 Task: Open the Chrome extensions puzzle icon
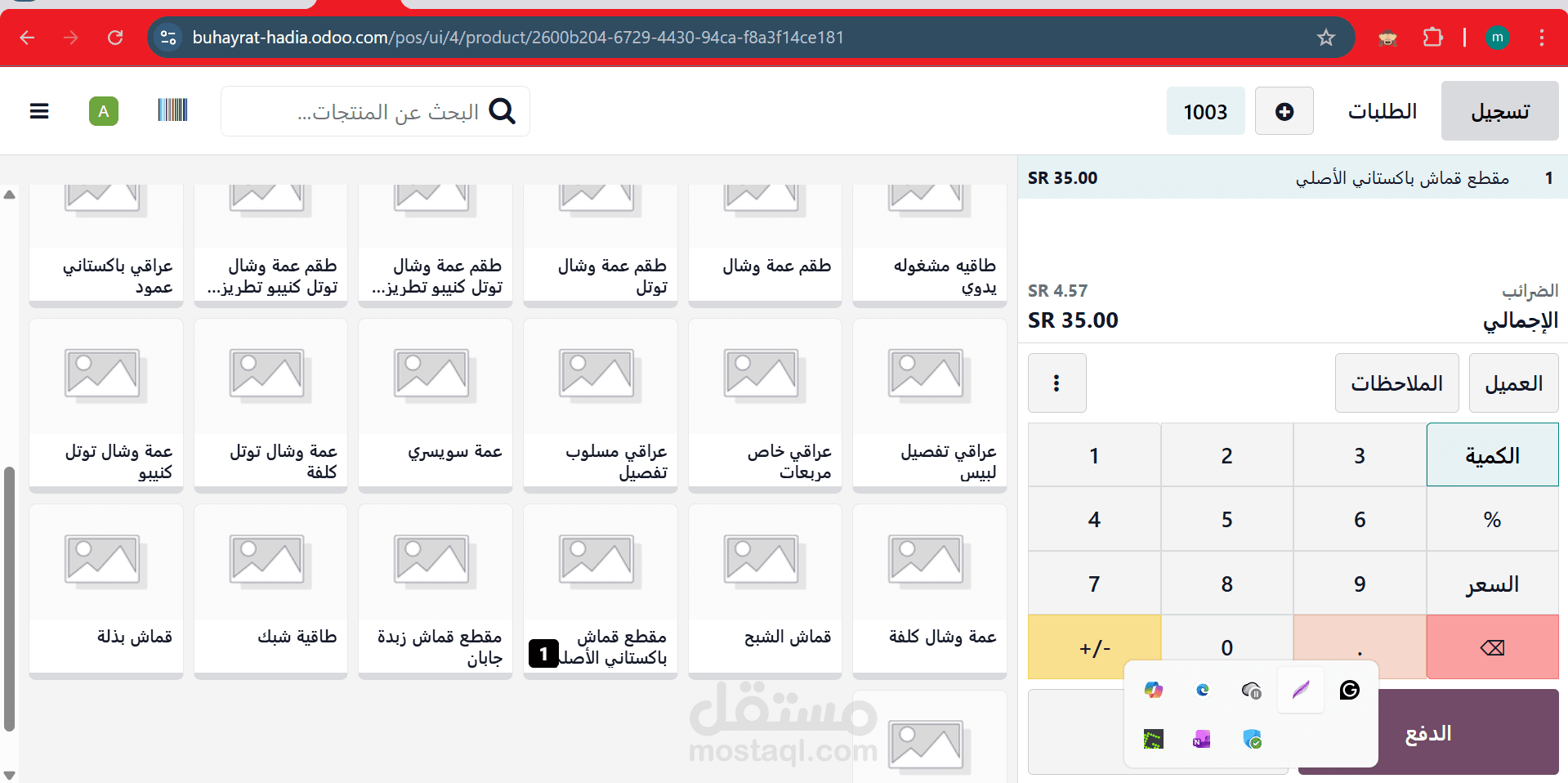click(1432, 38)
